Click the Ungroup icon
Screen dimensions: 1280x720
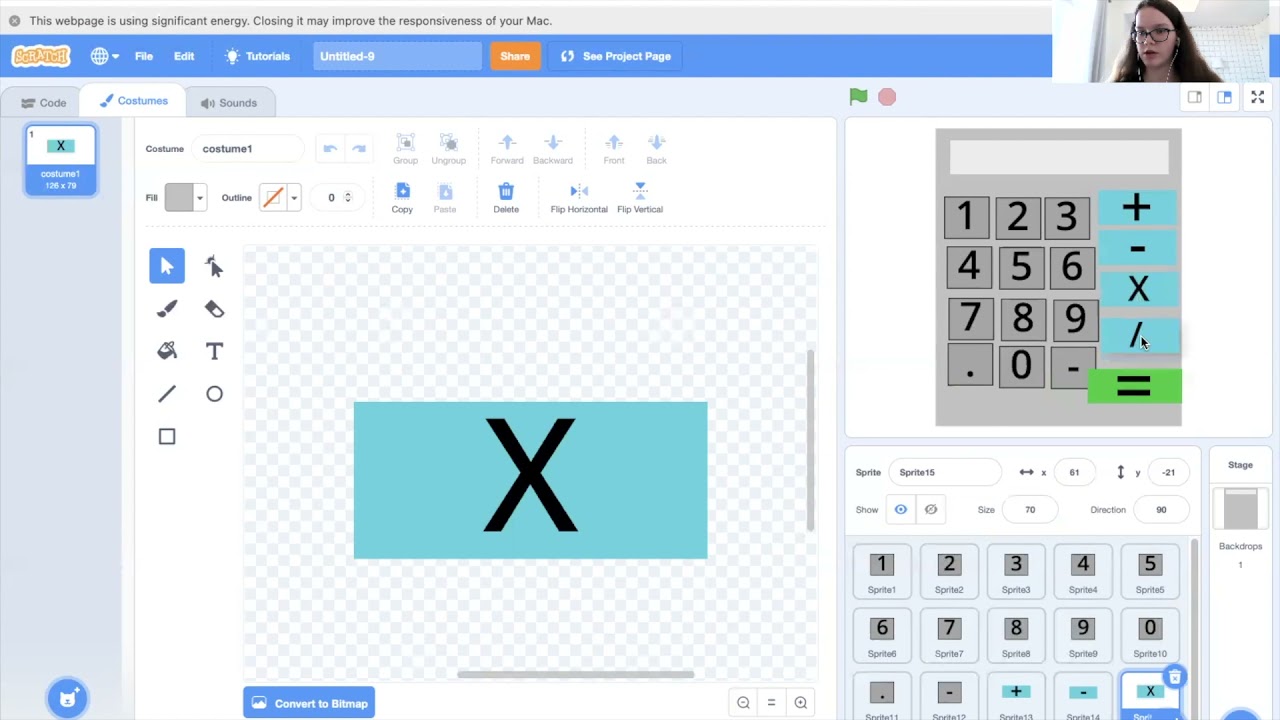(448, 149)
